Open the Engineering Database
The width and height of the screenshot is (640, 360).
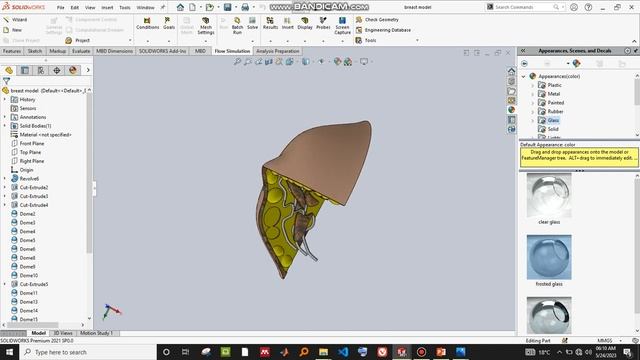click(x=383, y=30)
